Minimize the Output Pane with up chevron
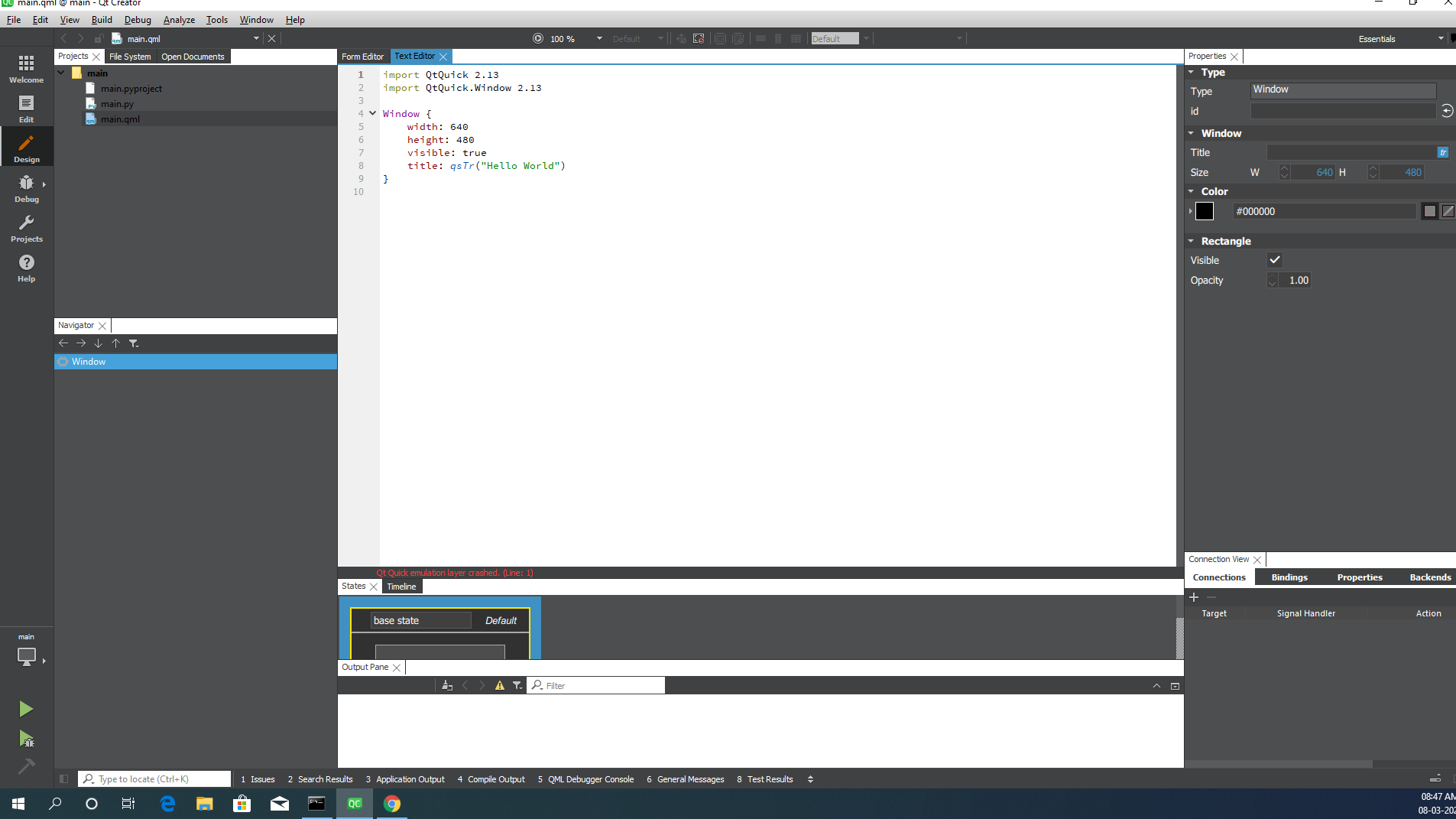 (x=1156, y=686)
